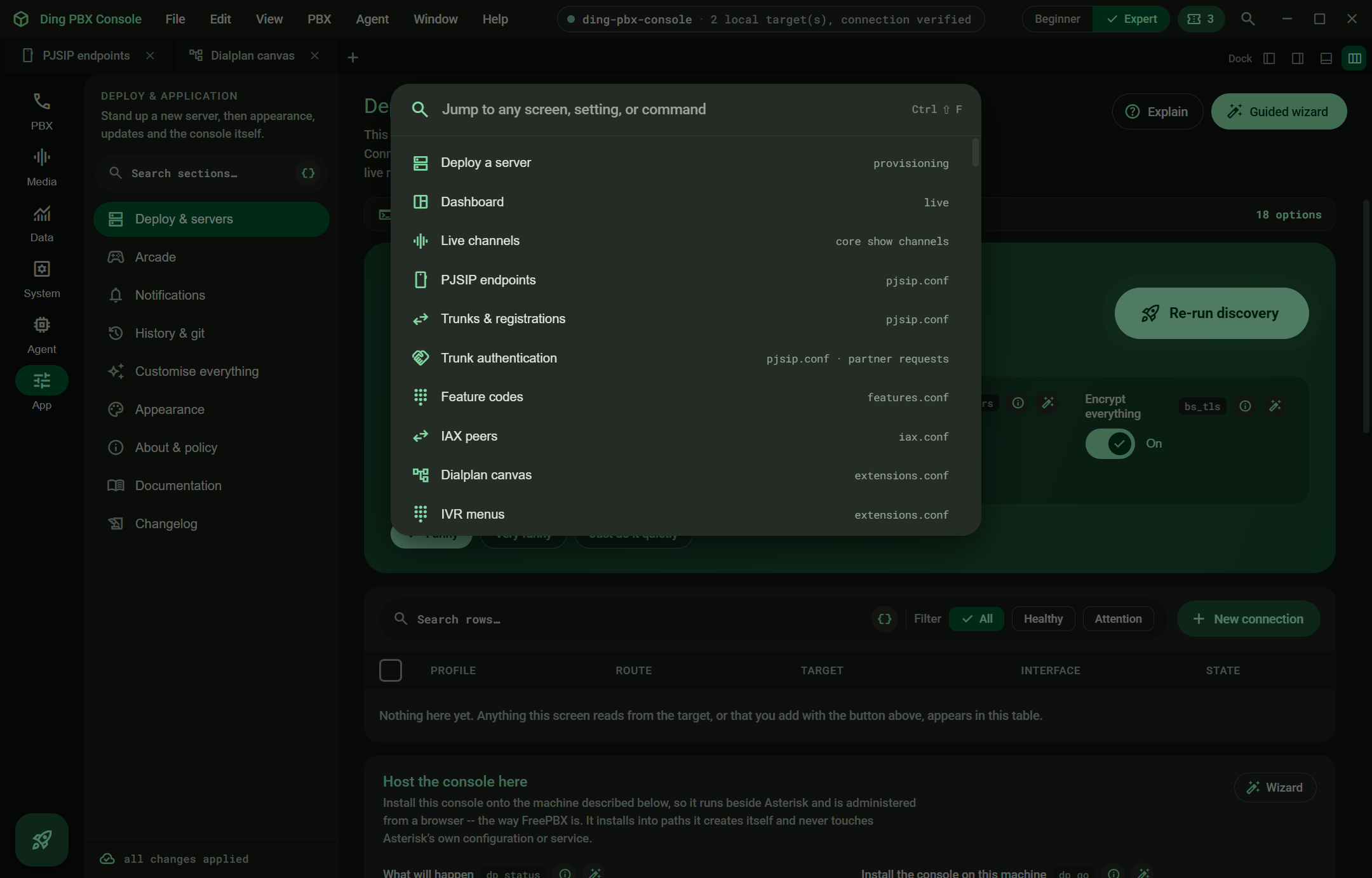
Task: Choose Live channels in command palette
Action: click(x=680, y=241)
